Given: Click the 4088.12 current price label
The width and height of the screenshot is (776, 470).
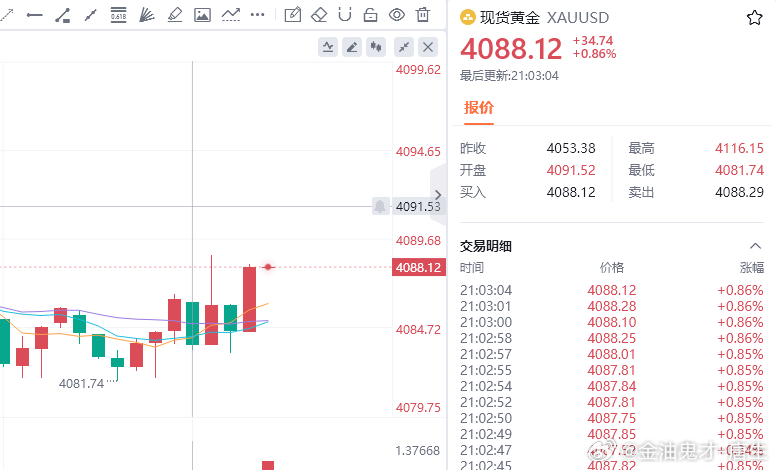Looking at the screenshot, I should coord(418,268).
